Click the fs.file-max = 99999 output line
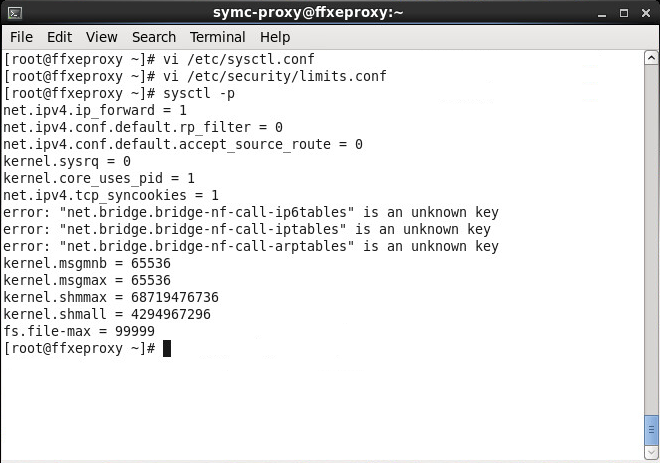Viewport: 660px width, 463px height. coord(79,331)
